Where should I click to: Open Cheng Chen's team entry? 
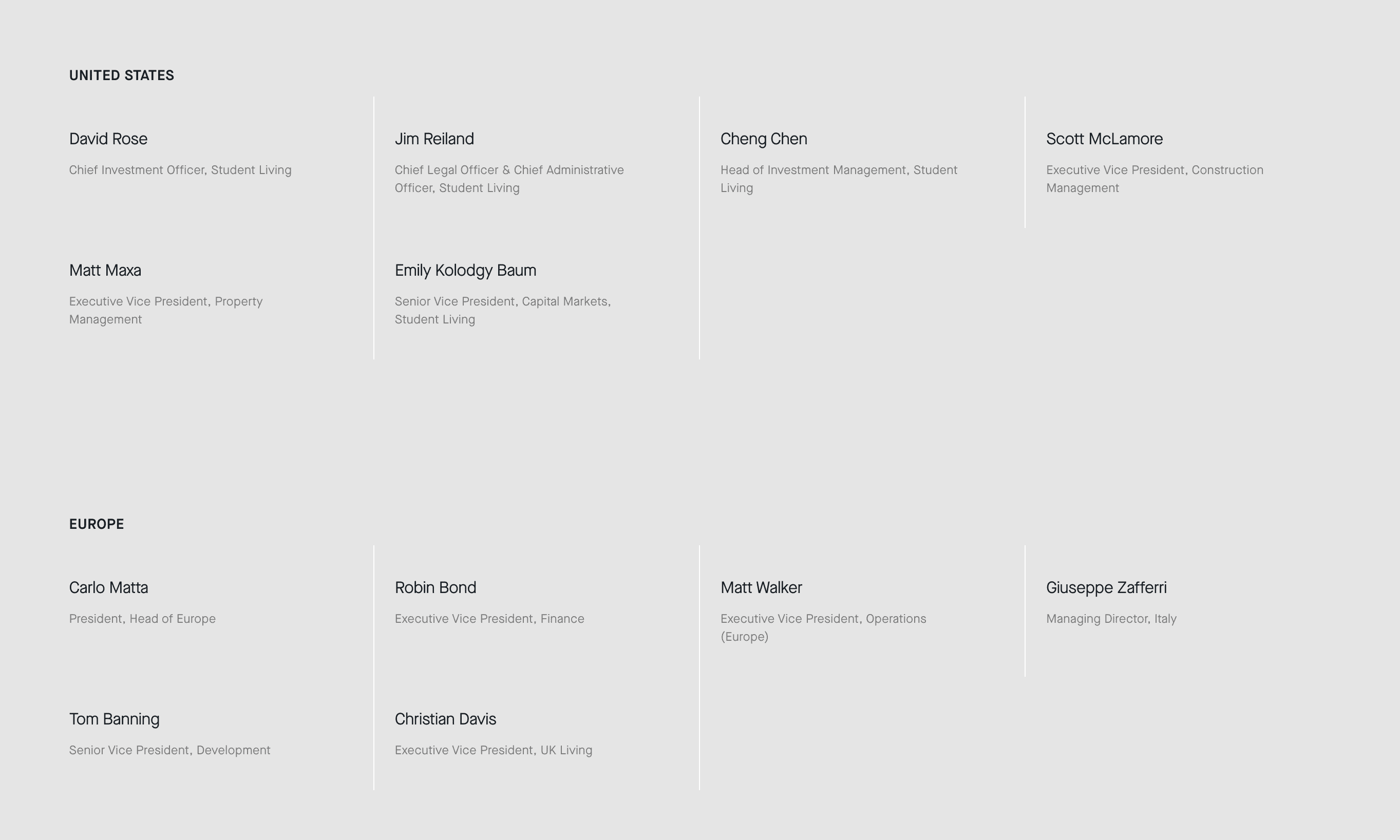(x=764, y=139)
